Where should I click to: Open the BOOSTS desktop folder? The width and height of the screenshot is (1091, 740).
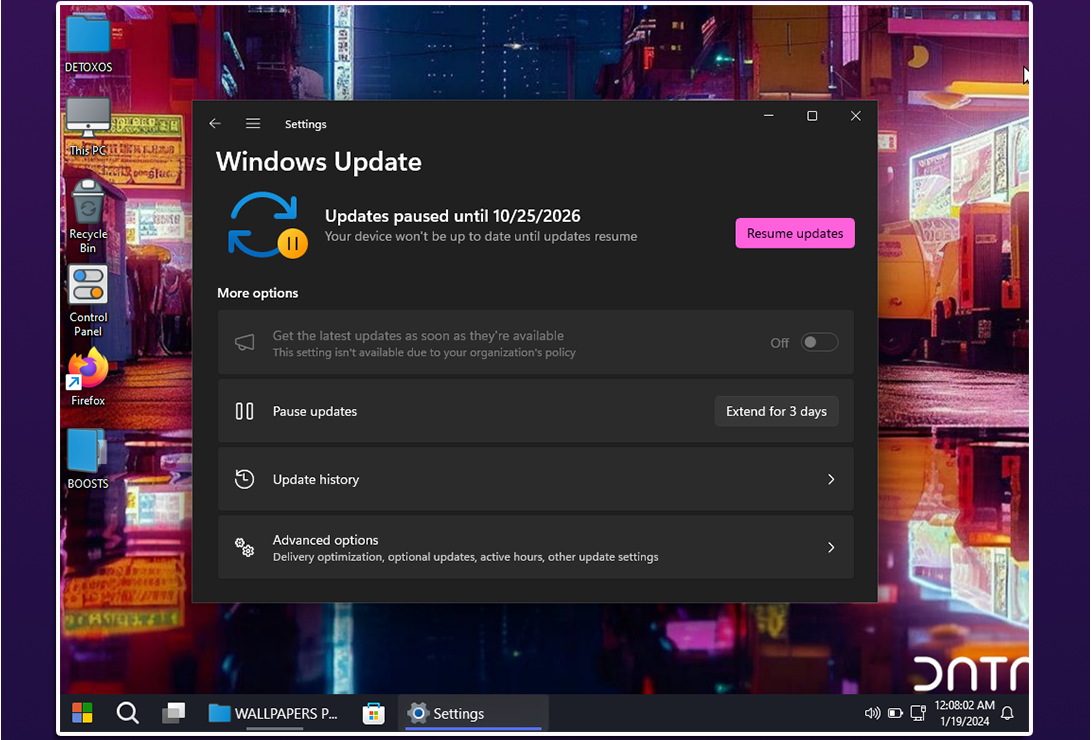click(88, 453)
